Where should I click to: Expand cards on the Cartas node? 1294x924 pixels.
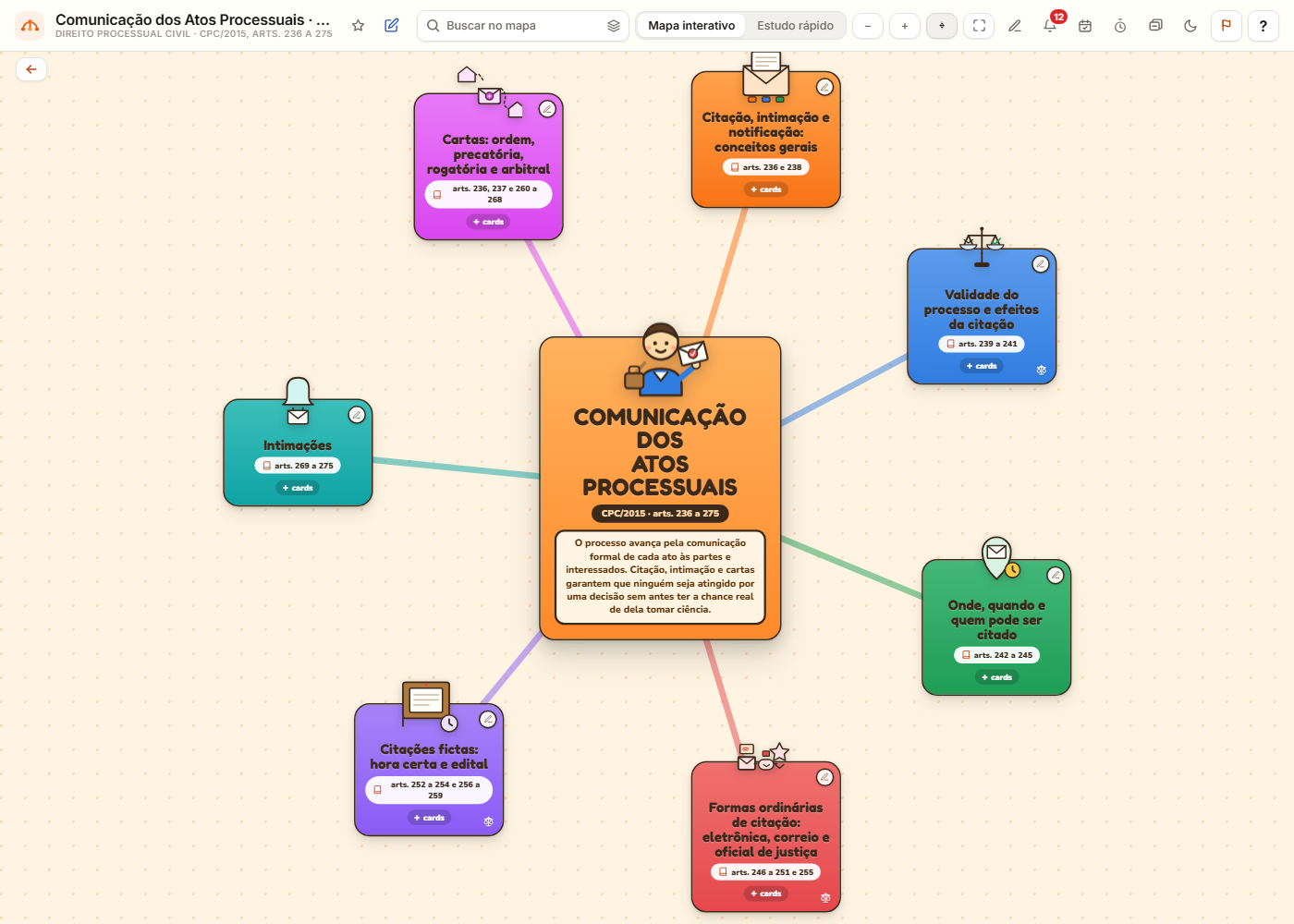[489, 222]
